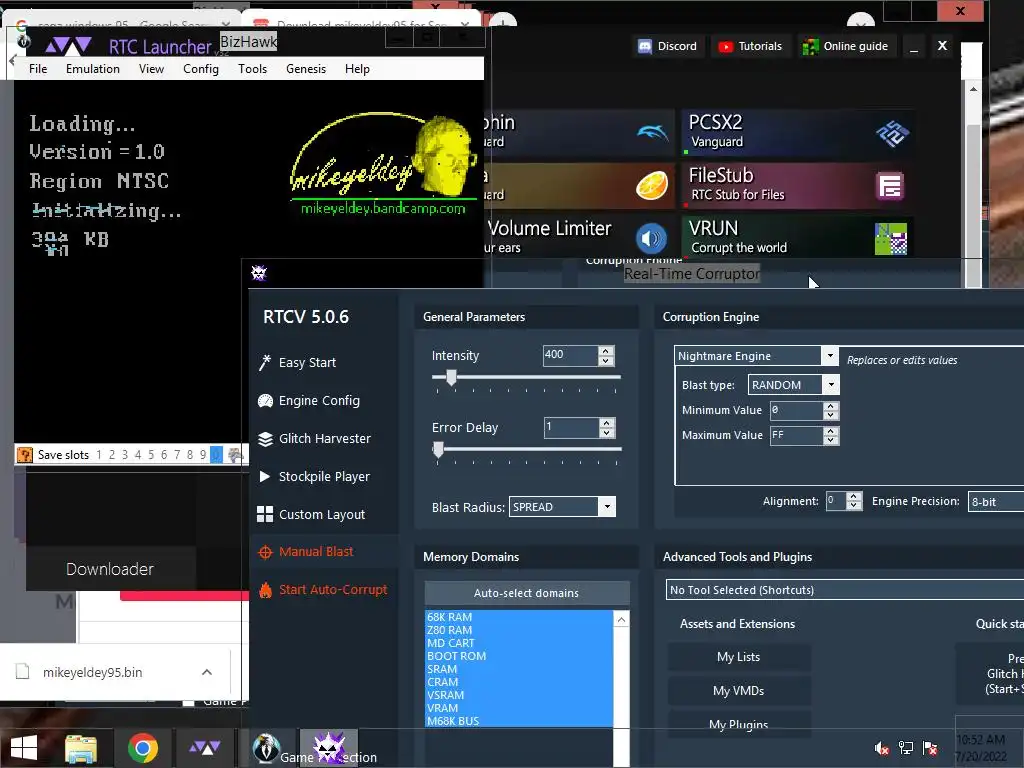Open Windows Start menu
Image resolution: width=1024 pixels, height=768 pixels.
pos(24,748)
